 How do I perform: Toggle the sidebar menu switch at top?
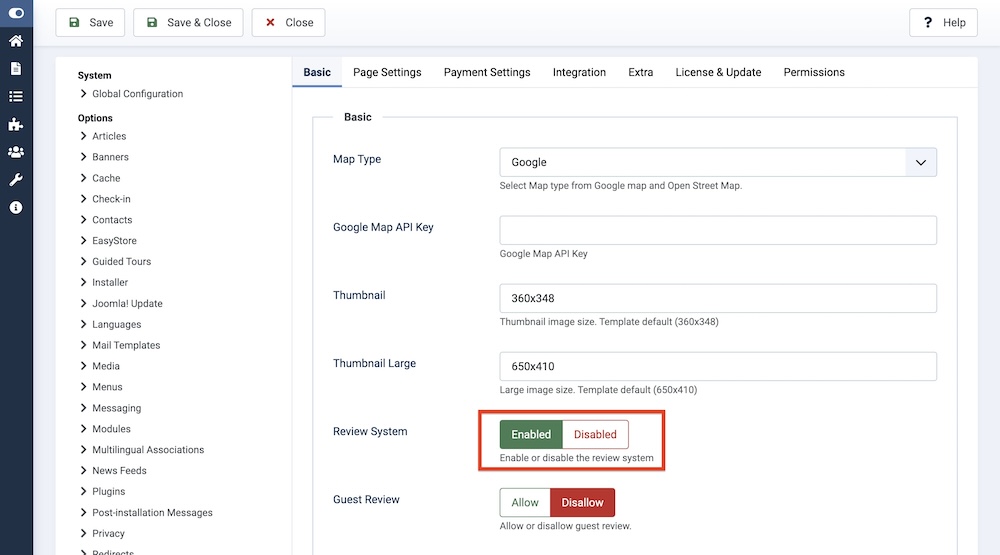pos(16,13)
